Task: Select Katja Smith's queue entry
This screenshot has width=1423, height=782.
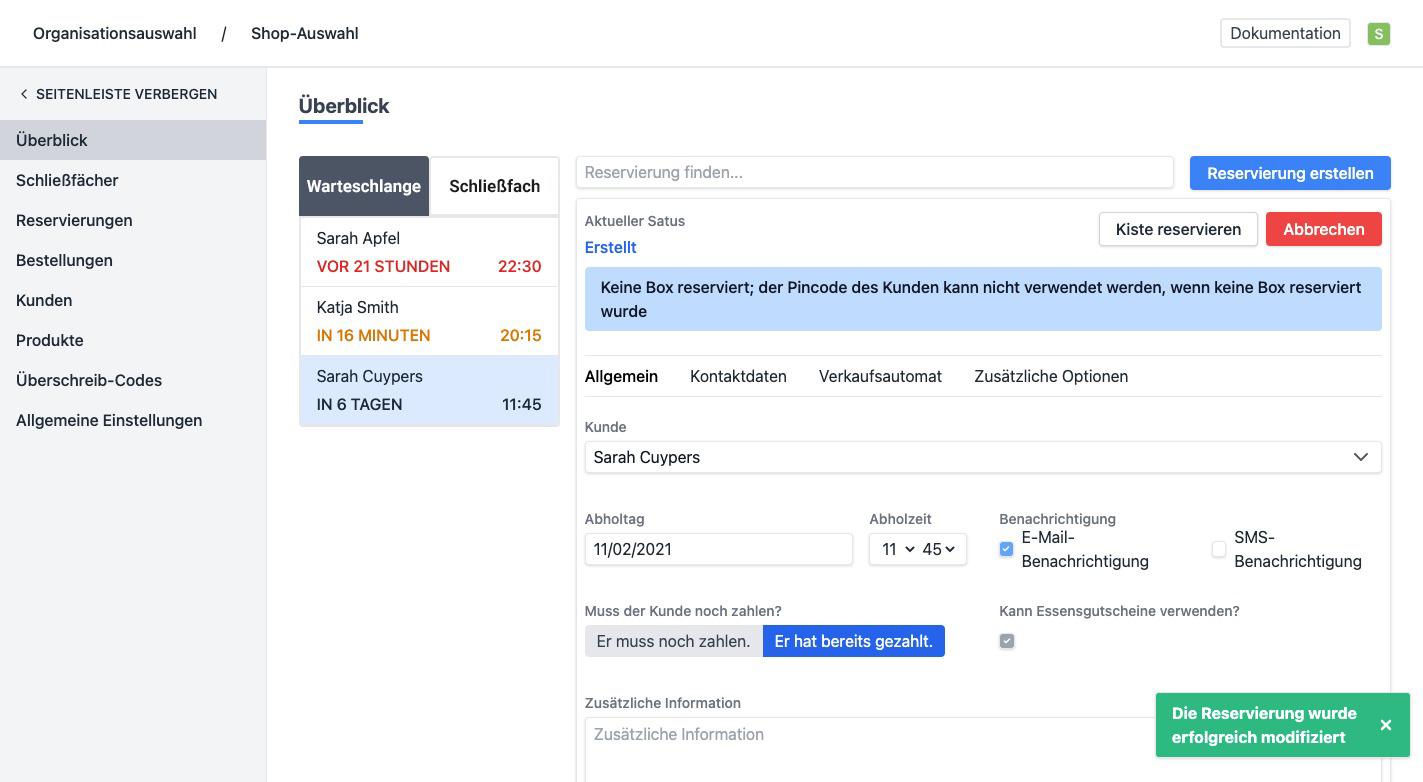Action: click(429, 321)
